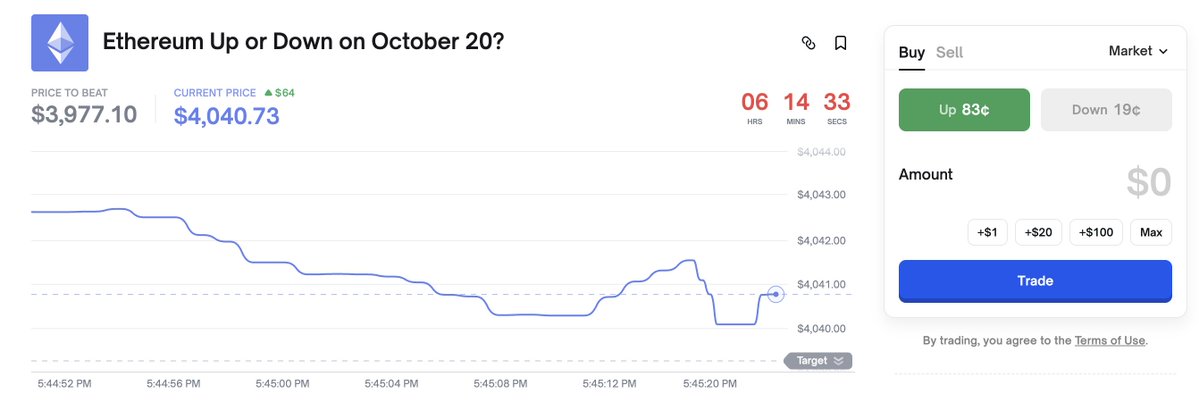Add $20 to the amount
The image size is (1199, 402).
[1038, 233]
